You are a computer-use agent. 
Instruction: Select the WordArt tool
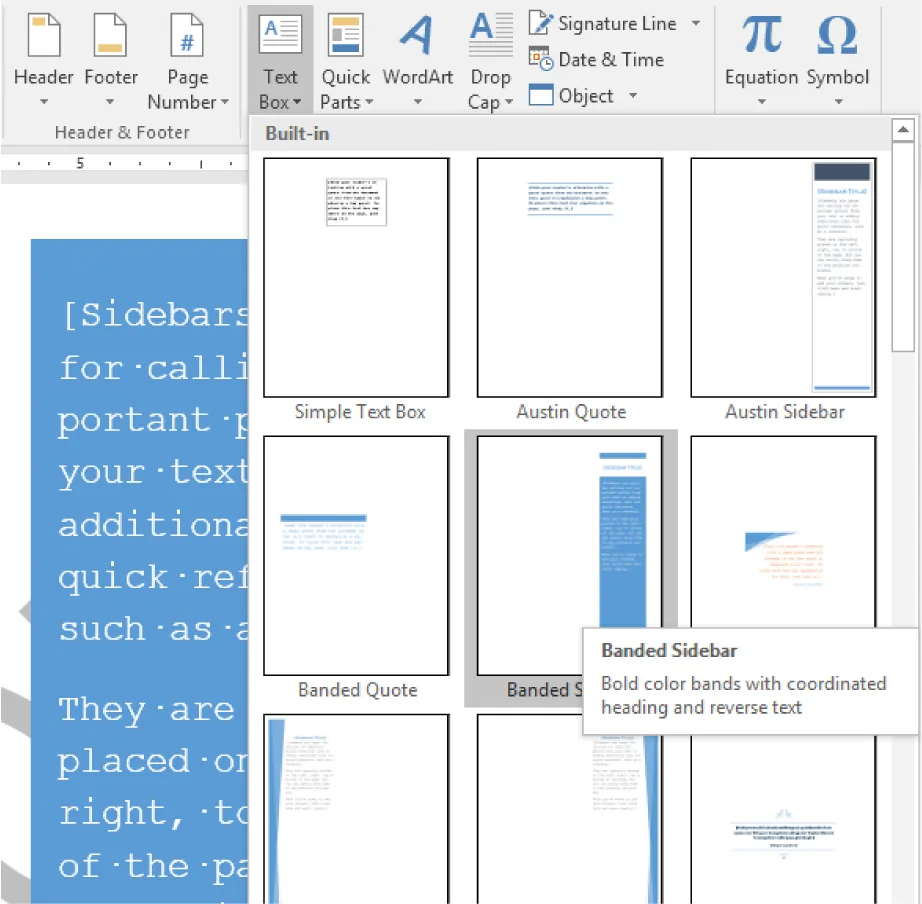pos(417,50)
